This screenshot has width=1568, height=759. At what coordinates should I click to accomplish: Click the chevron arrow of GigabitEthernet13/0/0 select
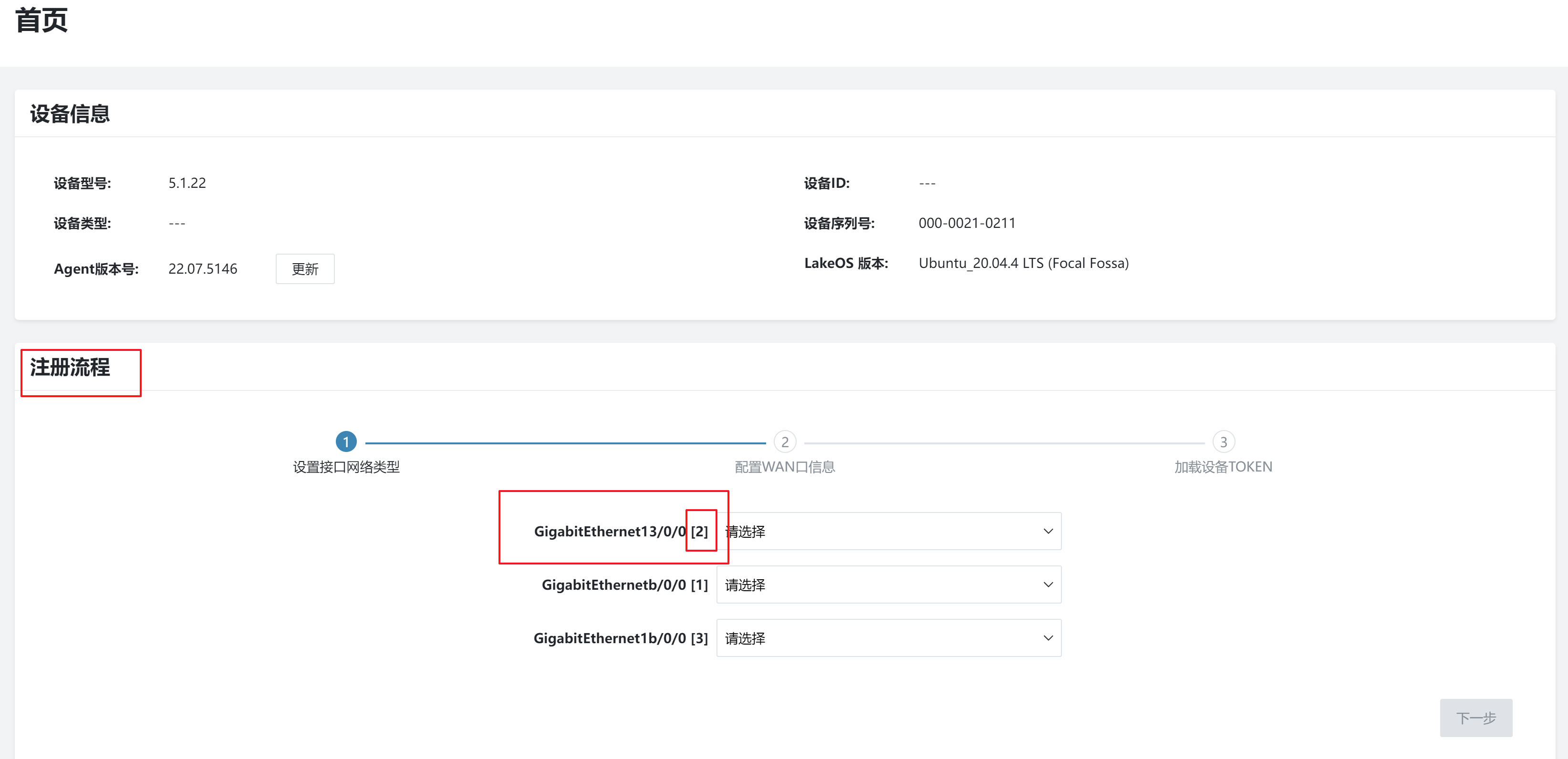pyautogui.click(x=1048, y=532)
